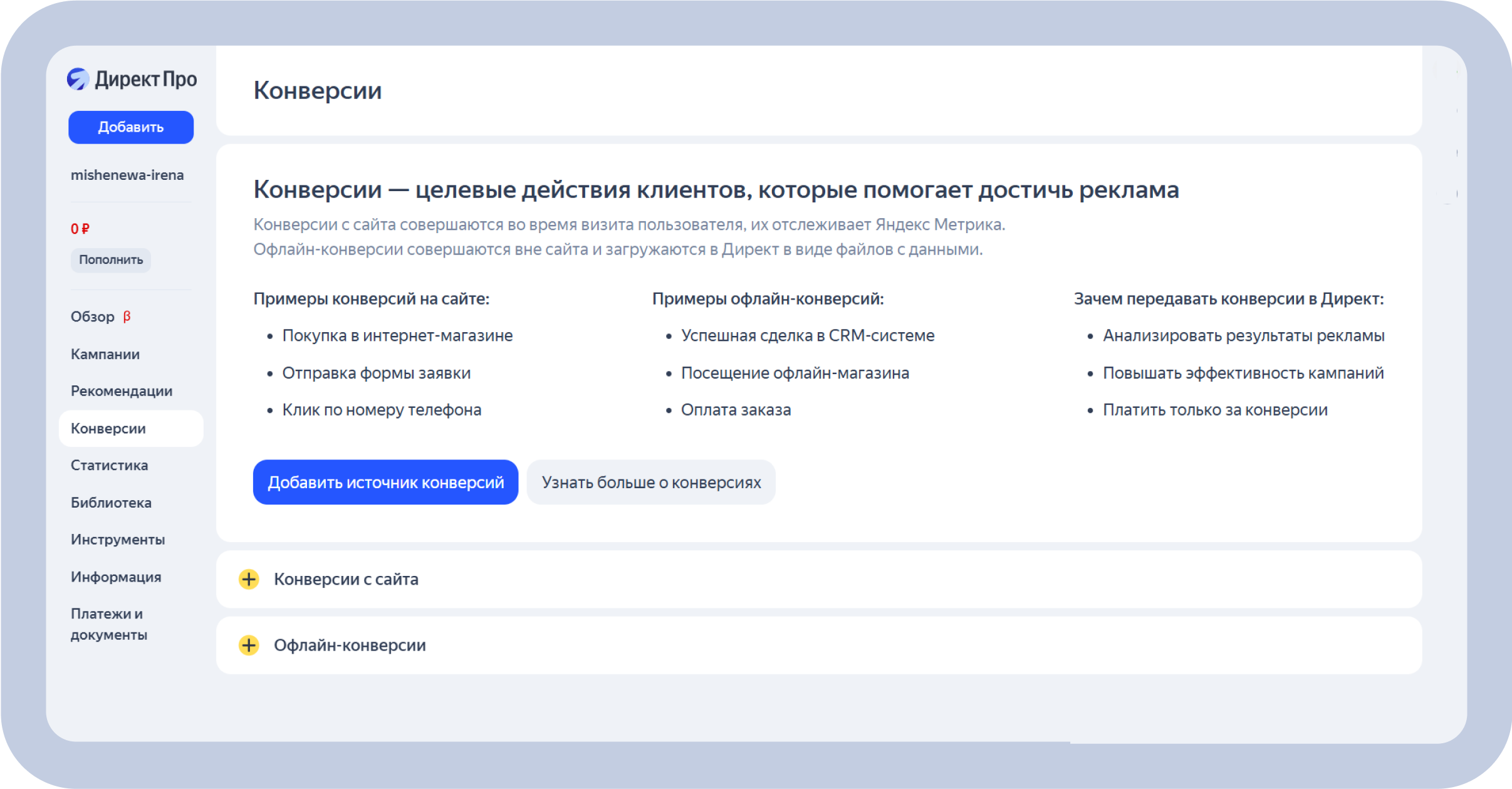The image size is (1512, 789).
Task: Open Статистика section
Action: 110,465
